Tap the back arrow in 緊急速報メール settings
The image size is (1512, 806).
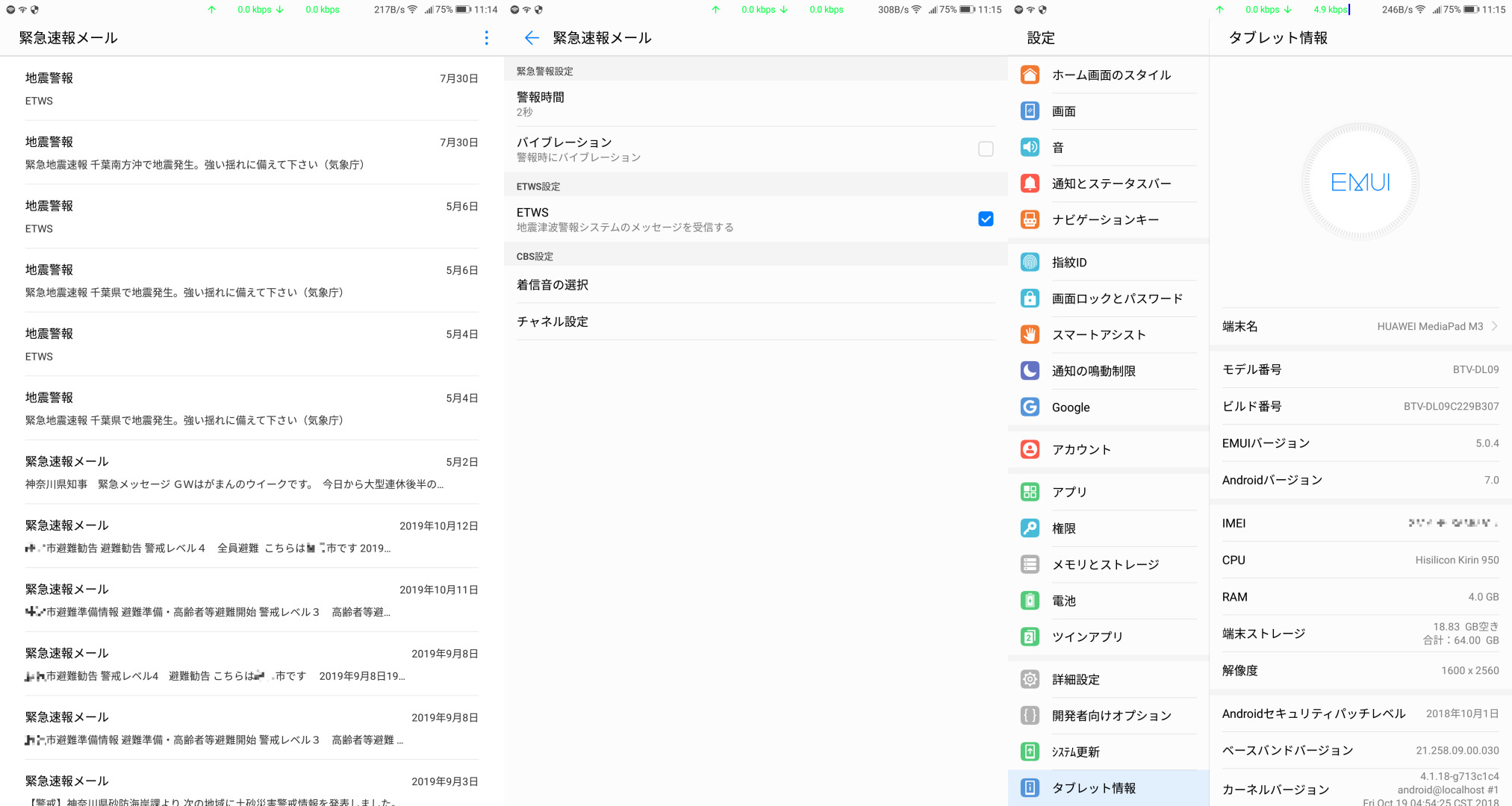(531, 38)
